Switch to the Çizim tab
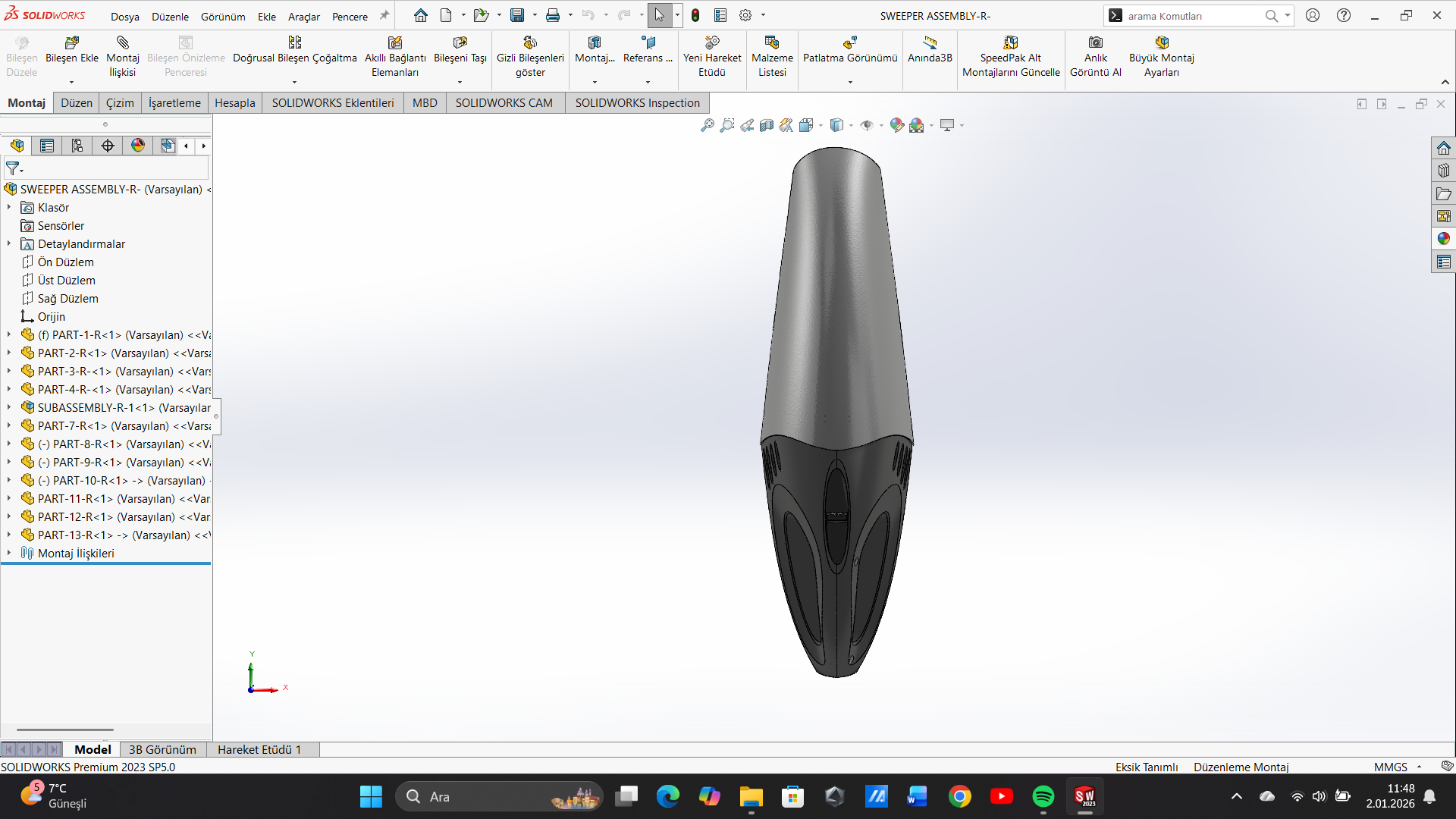This screenshot has height=819, width=1456. [120, 102]
